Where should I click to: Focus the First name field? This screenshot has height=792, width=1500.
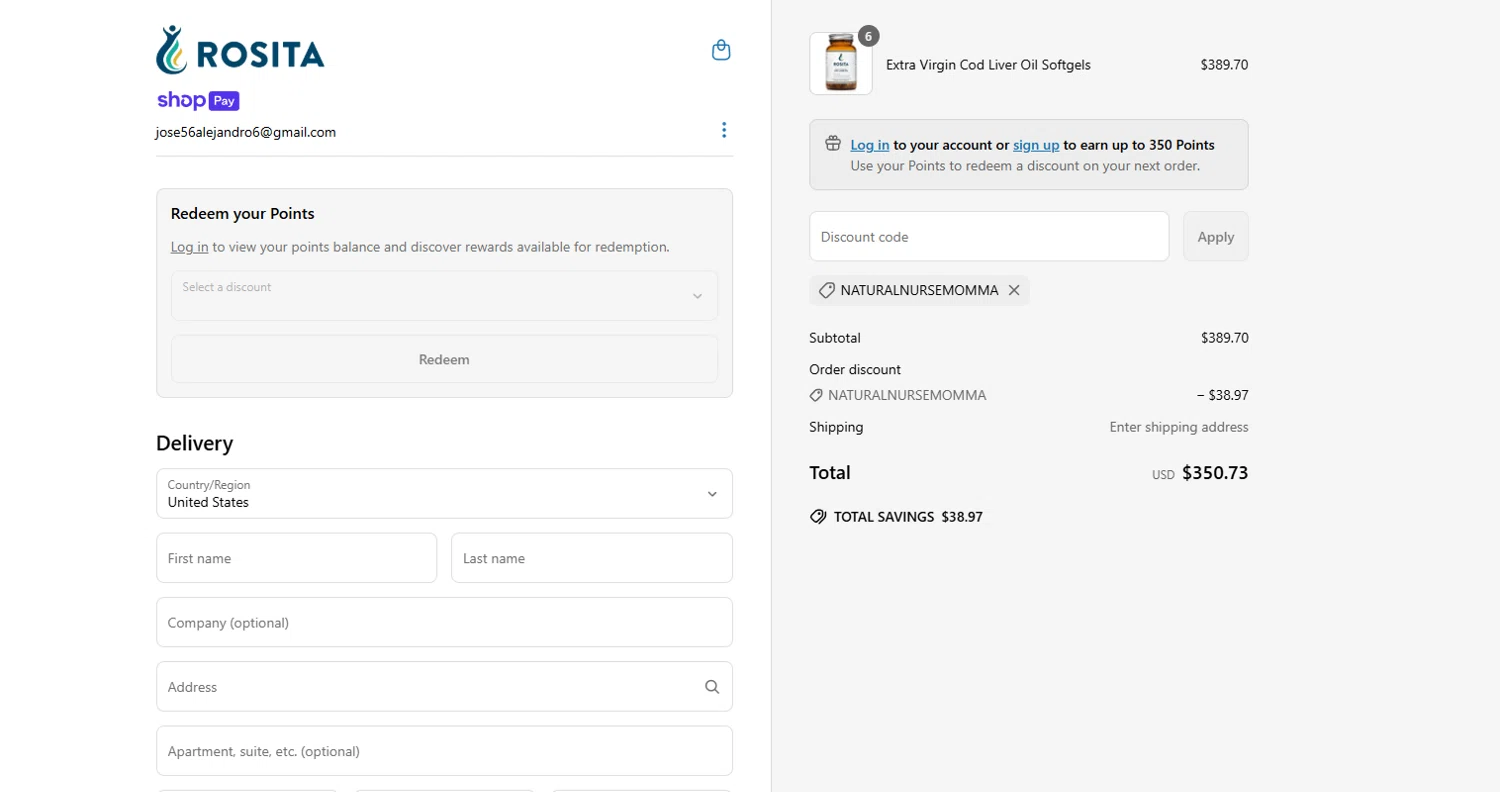[x=296, y=558]
